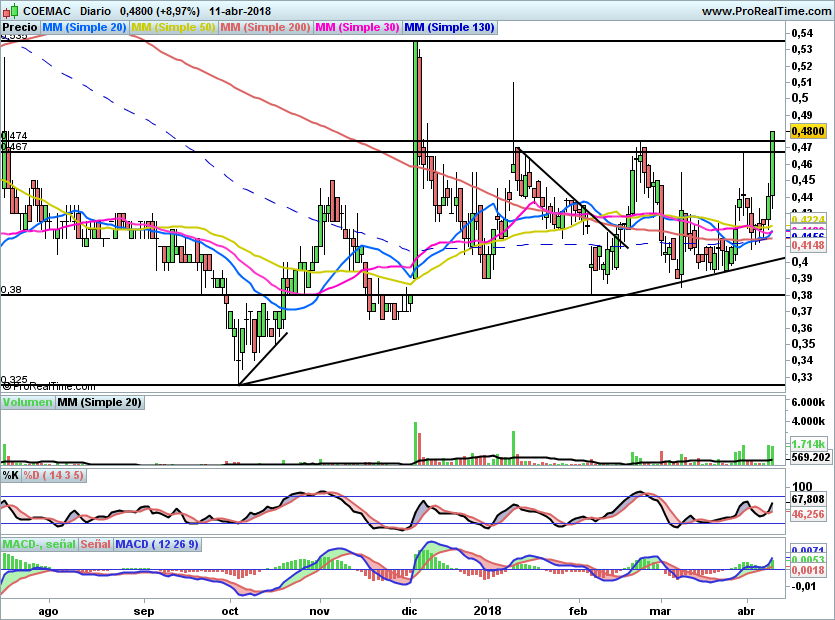
Task: Click the 11-abr-2018 date text
Action: (240, 11)
